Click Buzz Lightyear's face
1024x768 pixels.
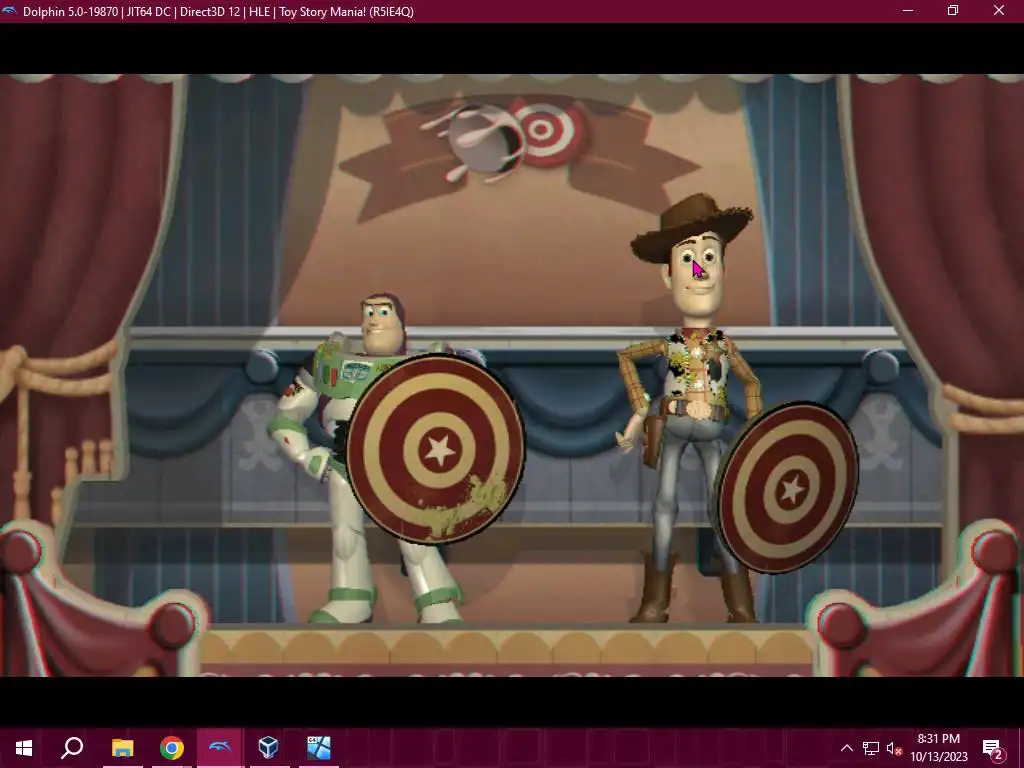(x=383, y=325)
